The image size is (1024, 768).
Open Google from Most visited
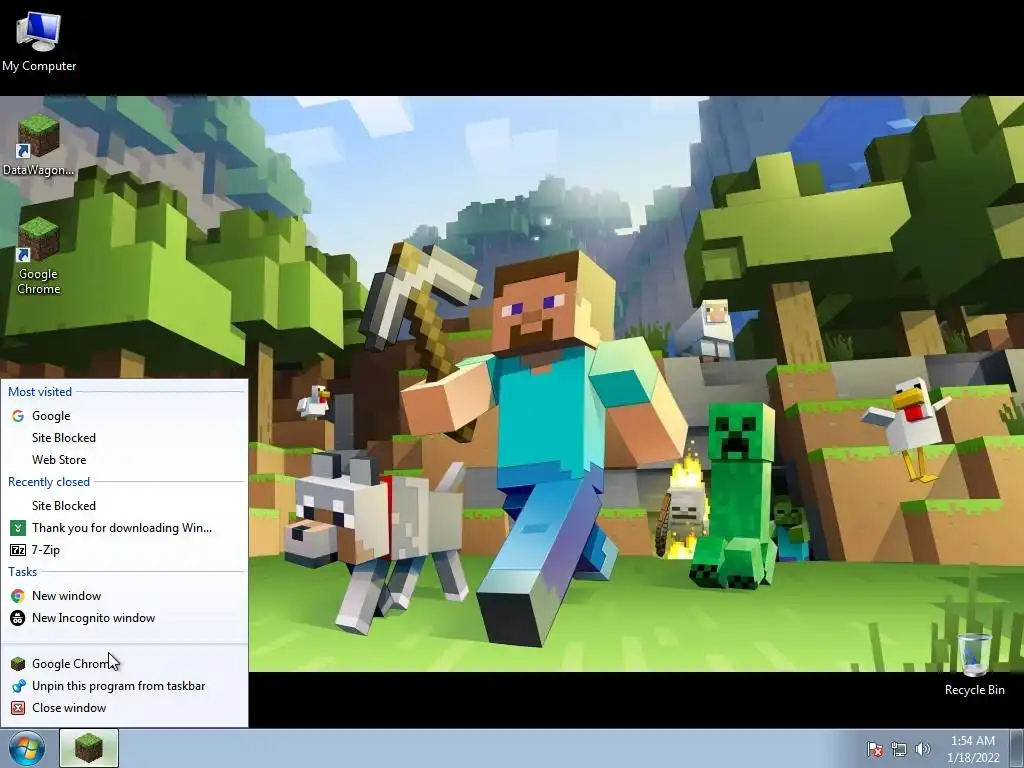point(124,416)
